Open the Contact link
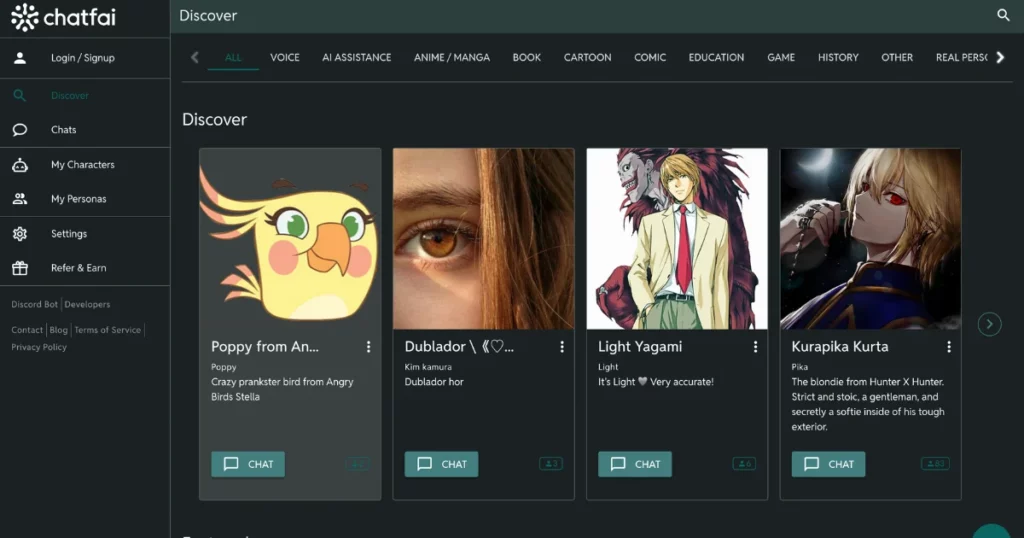Viewport: 1024px width, 538px height. click(27, 330)
